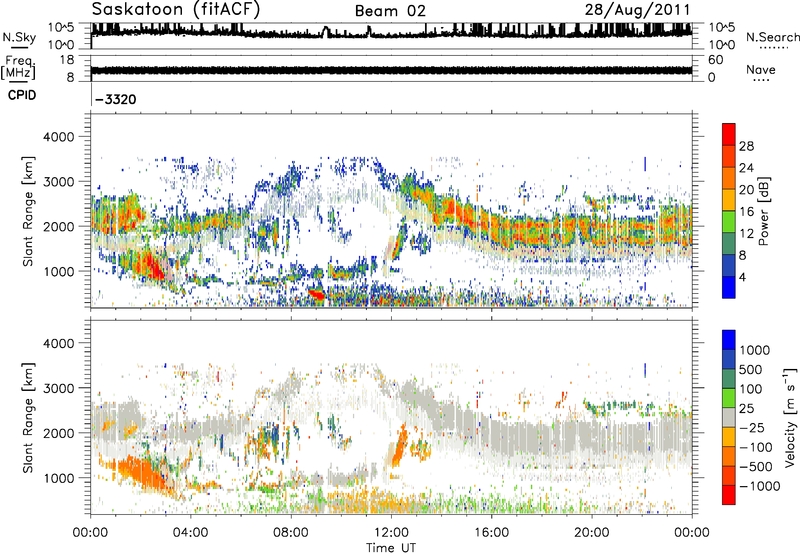Click the 'Slant Range [km]' label of the velocity panel
The width and height of the screenshot is (800, 554).
[28, 417]
